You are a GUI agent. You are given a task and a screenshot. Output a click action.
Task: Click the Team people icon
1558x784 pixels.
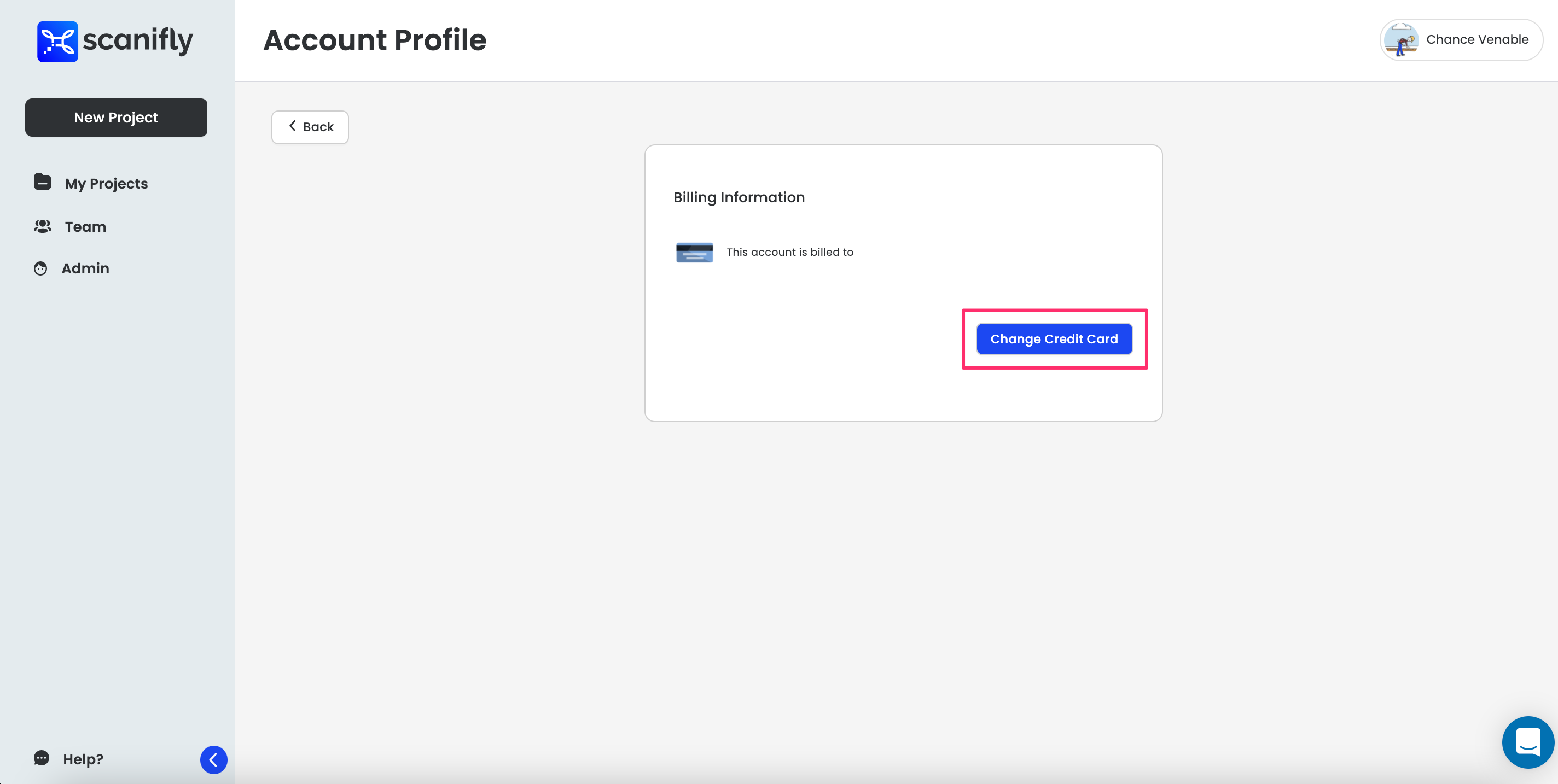pos(42,227)
